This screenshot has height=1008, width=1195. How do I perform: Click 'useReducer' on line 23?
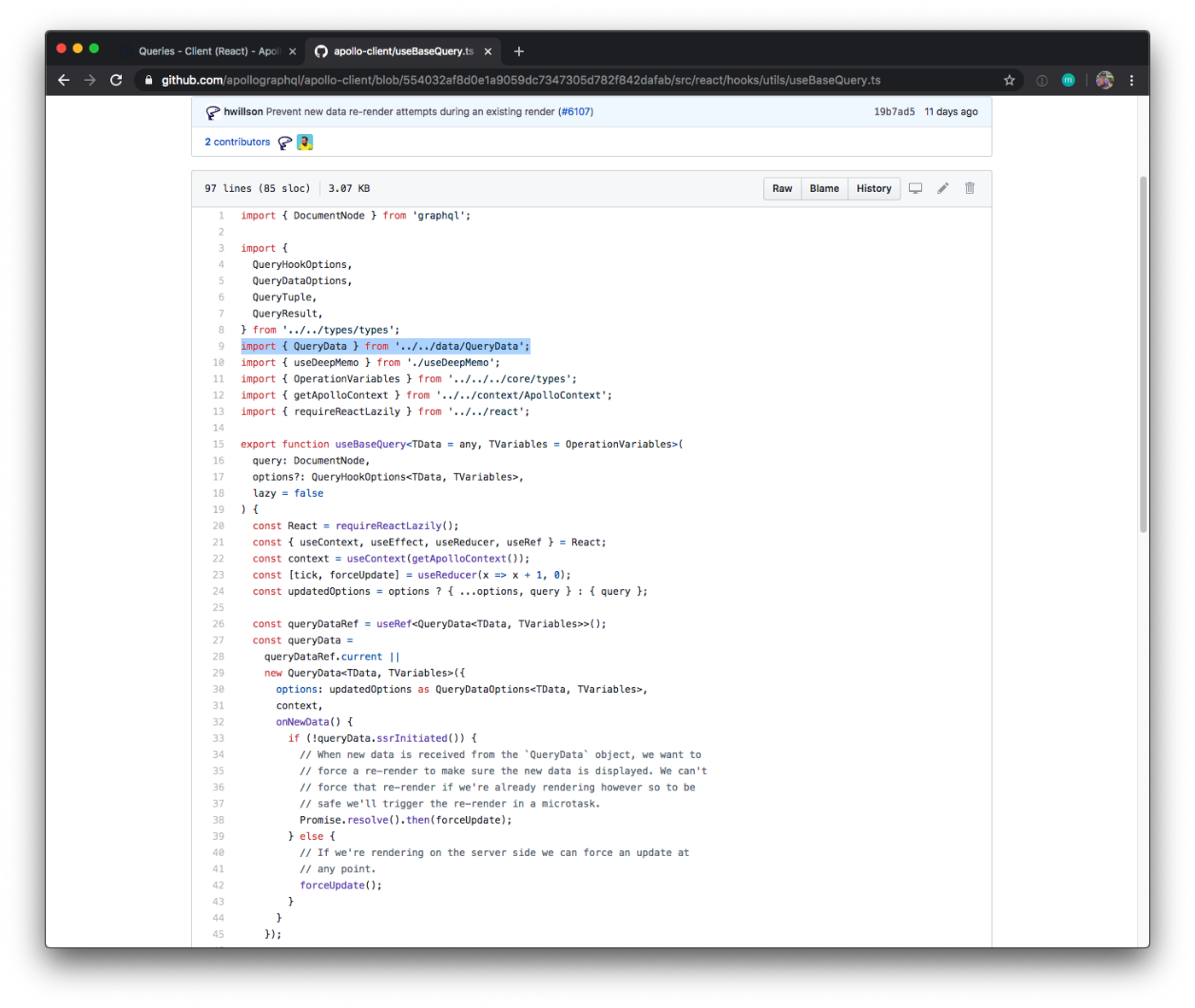pyautogui.click(x=447, y=575)
